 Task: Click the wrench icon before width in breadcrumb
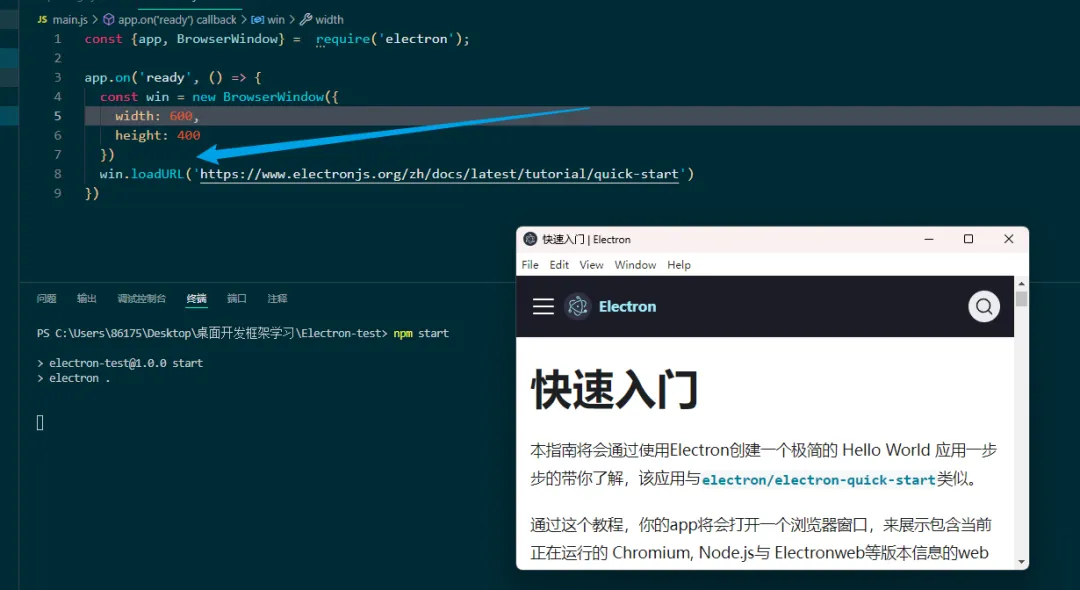306,20
